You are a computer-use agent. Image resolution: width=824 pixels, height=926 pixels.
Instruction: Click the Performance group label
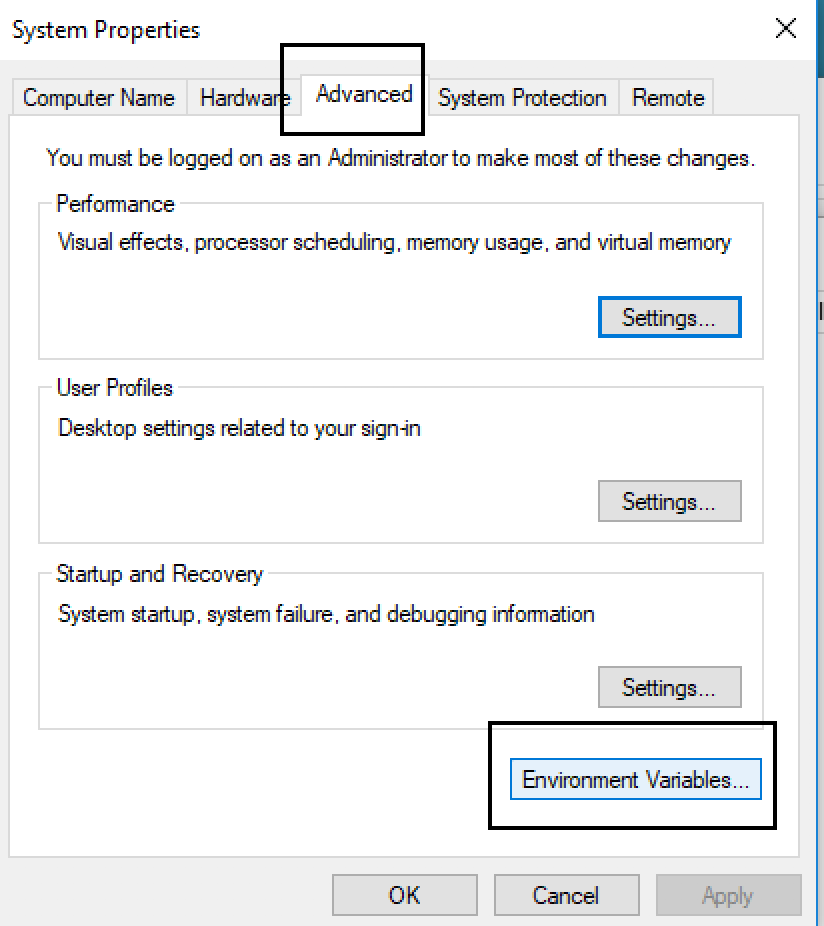click(115, 204)
